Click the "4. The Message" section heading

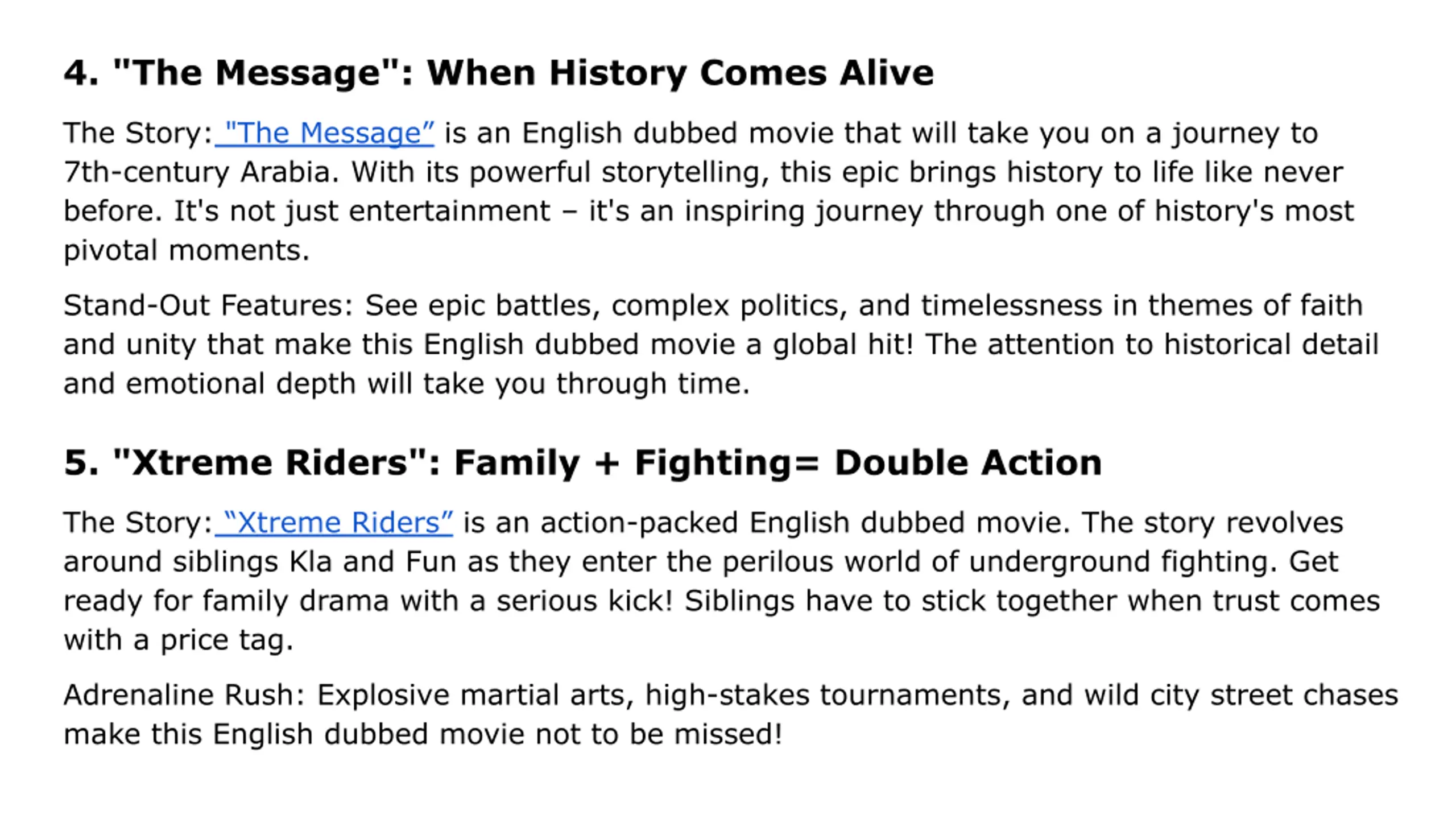pyautogui.click(x=498, y=73)
